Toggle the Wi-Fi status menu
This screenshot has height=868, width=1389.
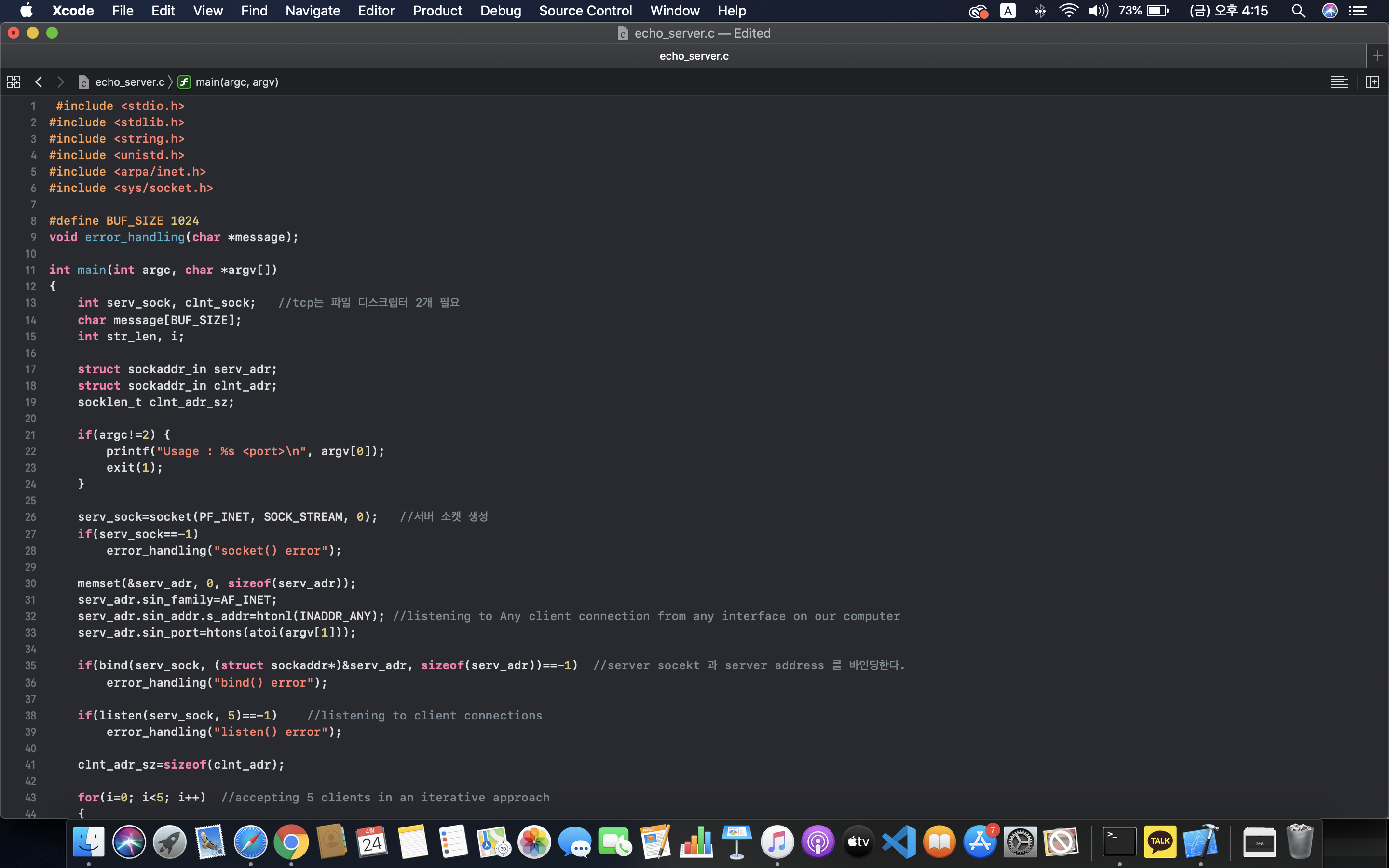1068,11
